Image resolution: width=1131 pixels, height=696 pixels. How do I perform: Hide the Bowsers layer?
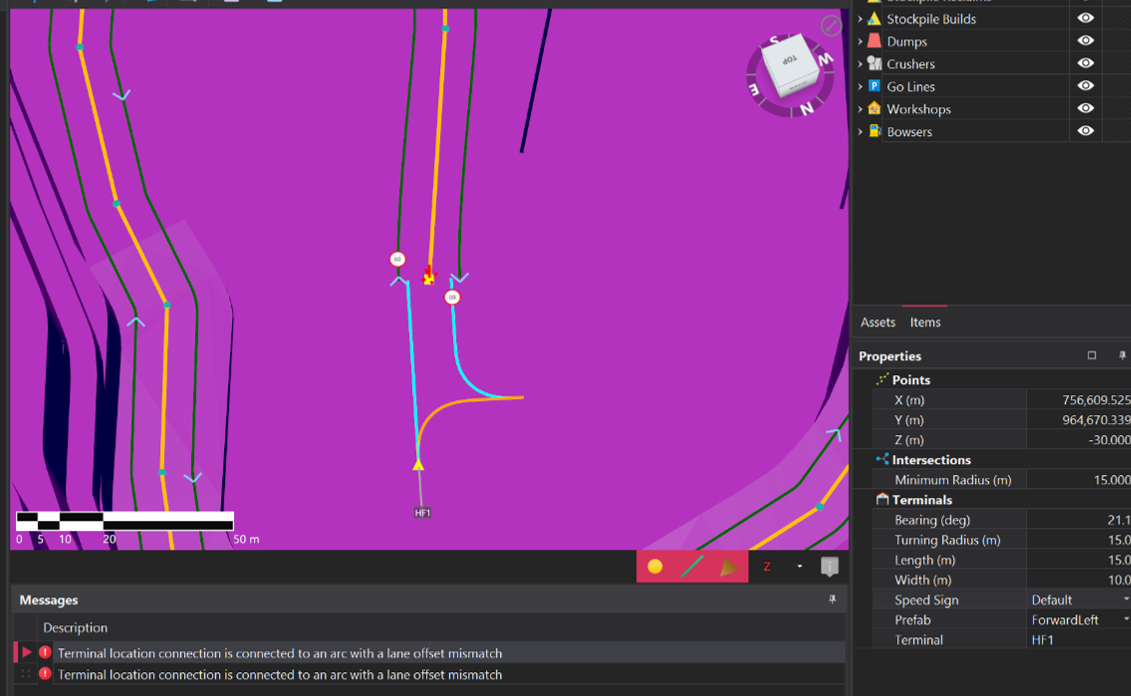coord(1086,131)
